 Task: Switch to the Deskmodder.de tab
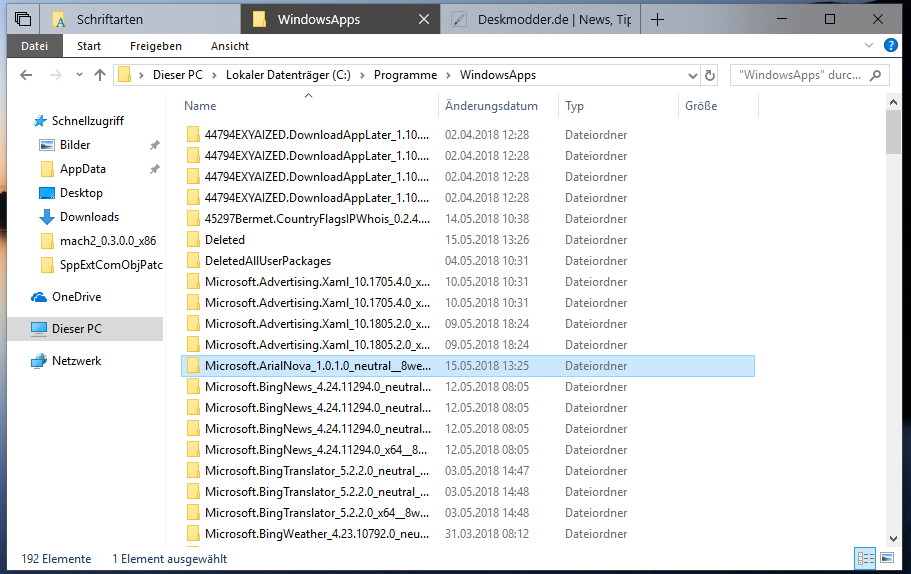(x=540, y=19)
